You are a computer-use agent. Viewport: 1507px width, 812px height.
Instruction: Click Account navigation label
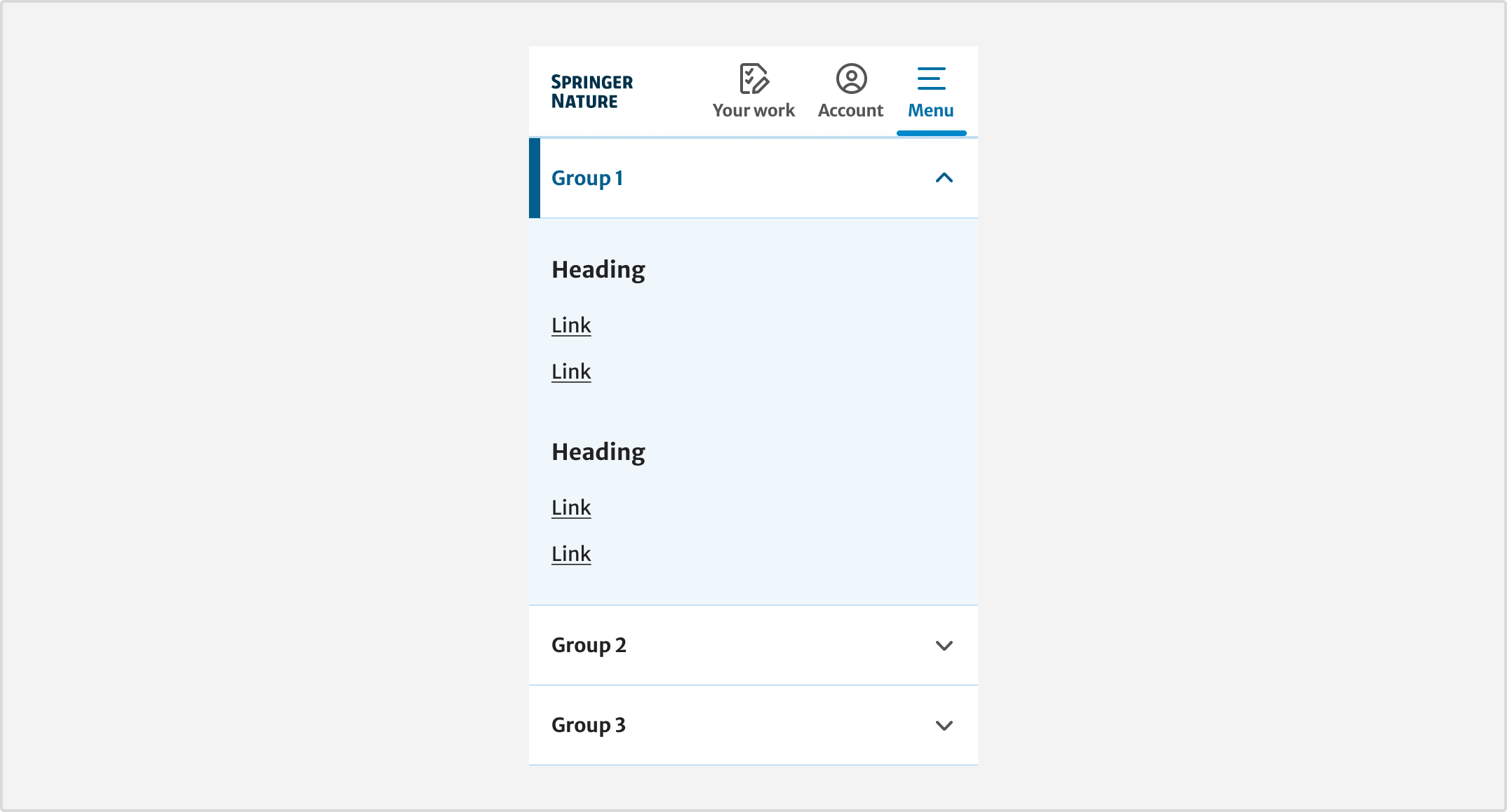pyautogui.click(x=850, y=110)
